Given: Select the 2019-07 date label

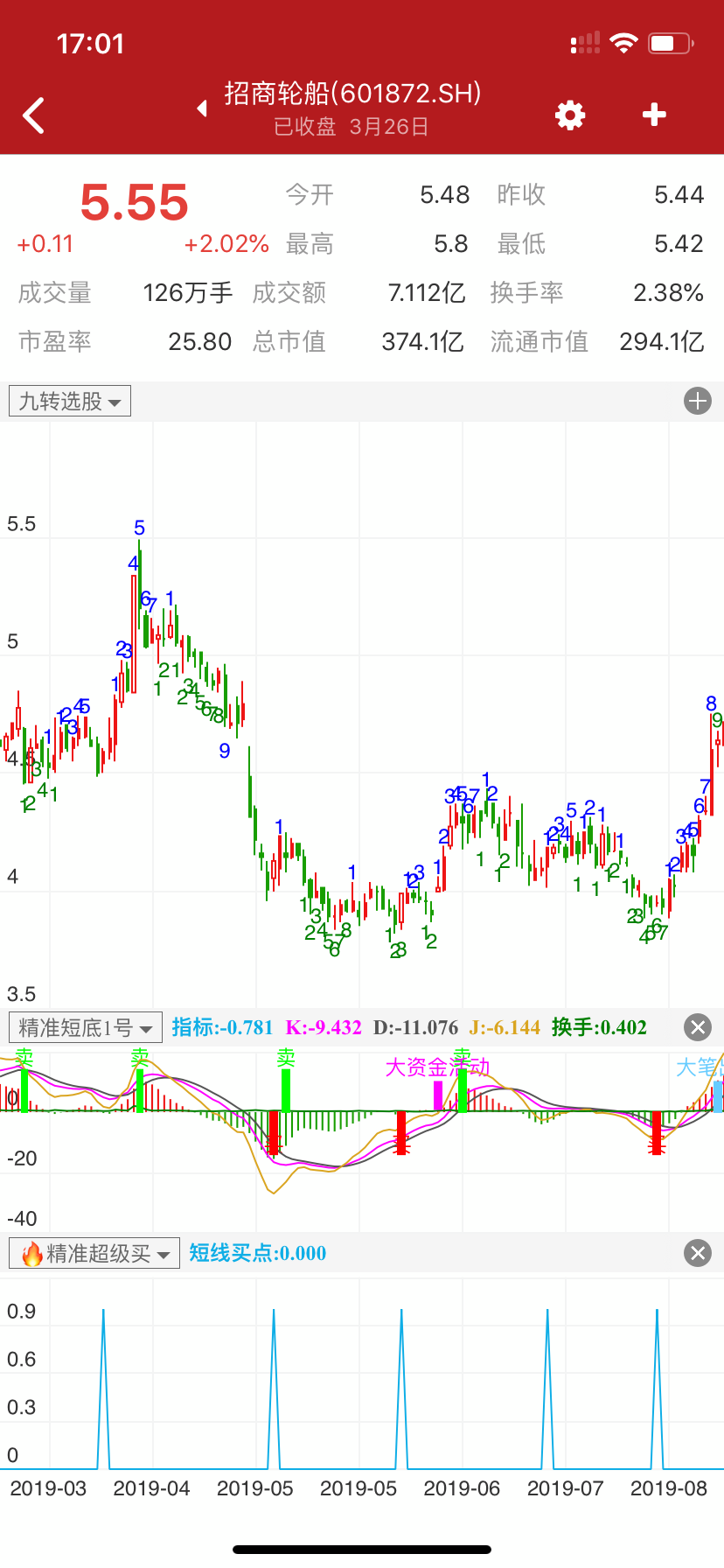Looking at the screenshot, I should [x=565, y=1488].
